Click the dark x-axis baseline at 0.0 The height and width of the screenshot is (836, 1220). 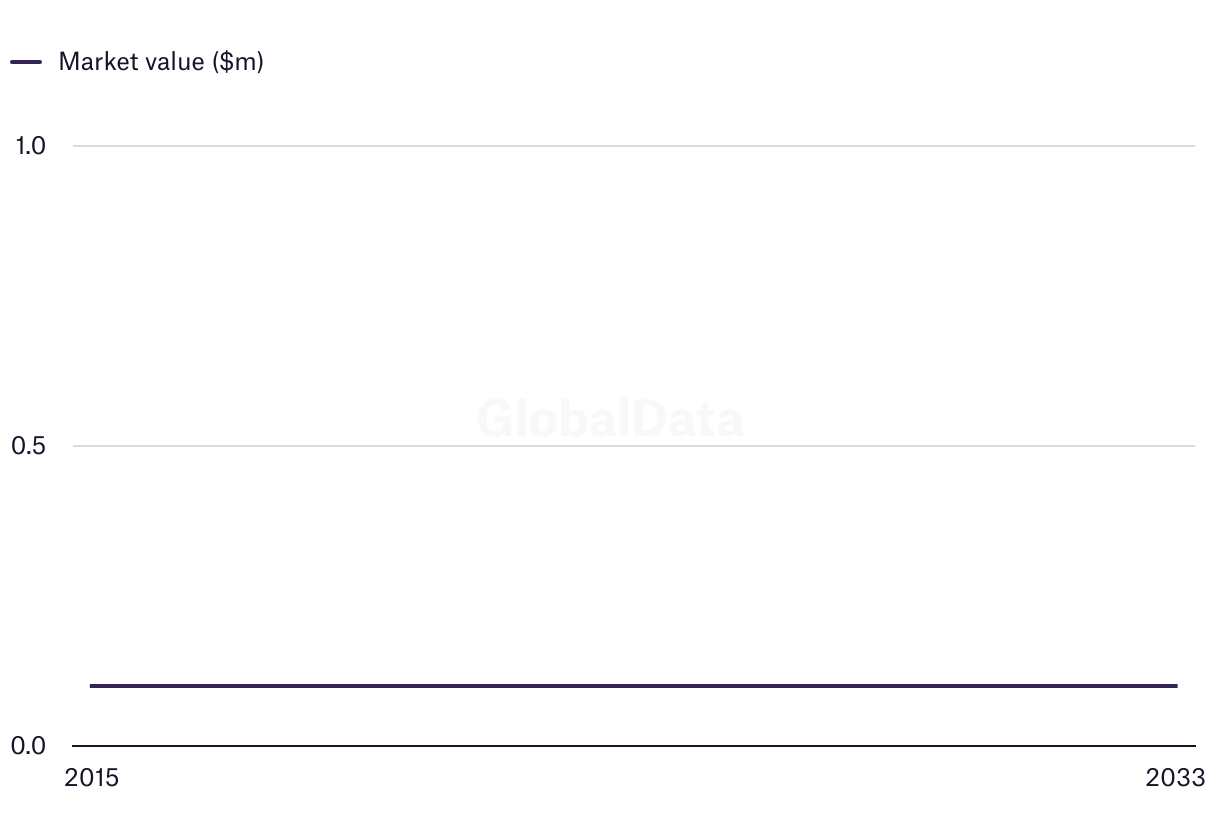[634, 746]
